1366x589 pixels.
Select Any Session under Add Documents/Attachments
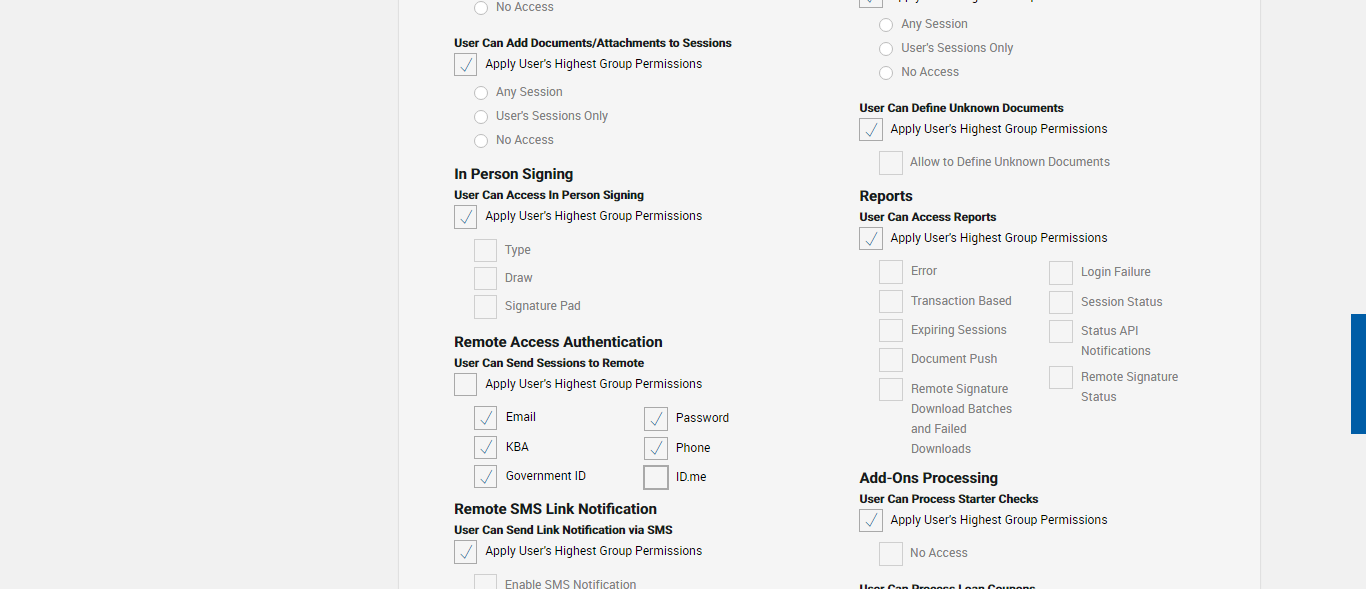481,93
